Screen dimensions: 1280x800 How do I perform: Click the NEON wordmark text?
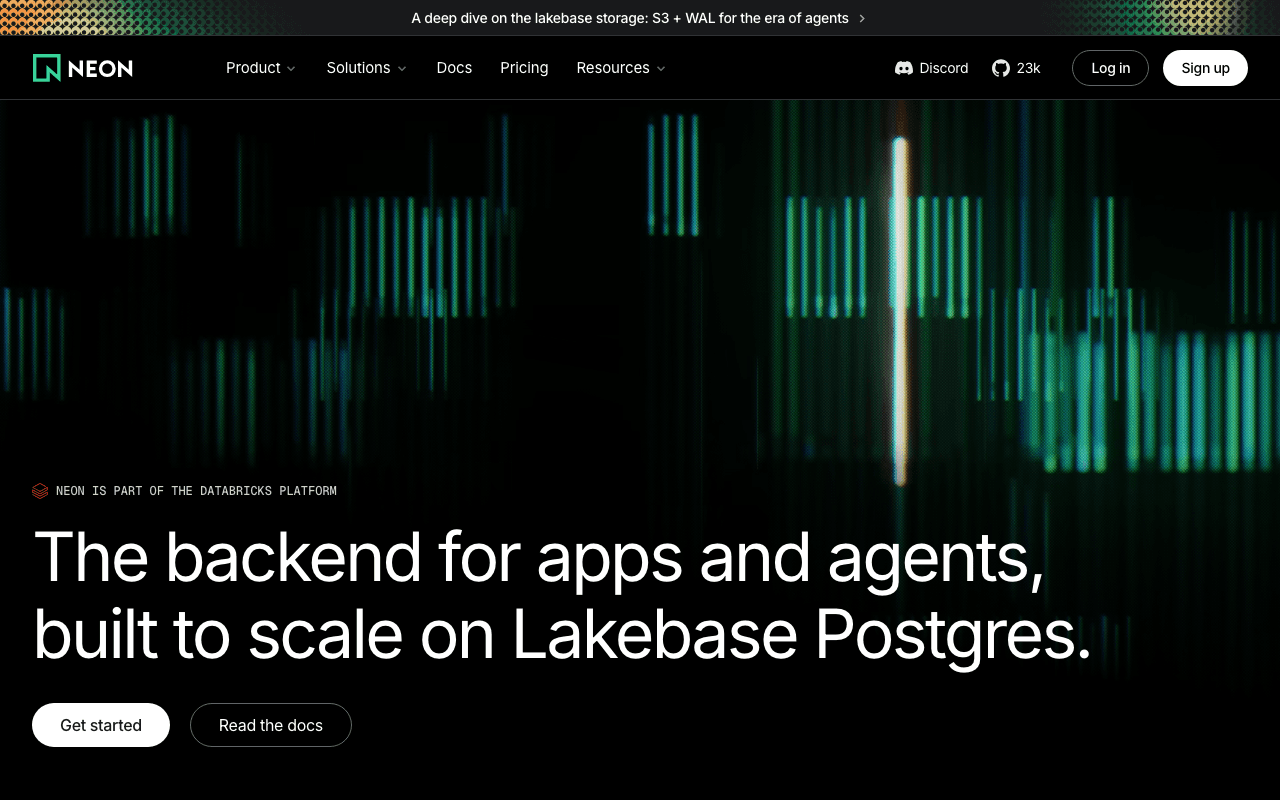point(100,68)
